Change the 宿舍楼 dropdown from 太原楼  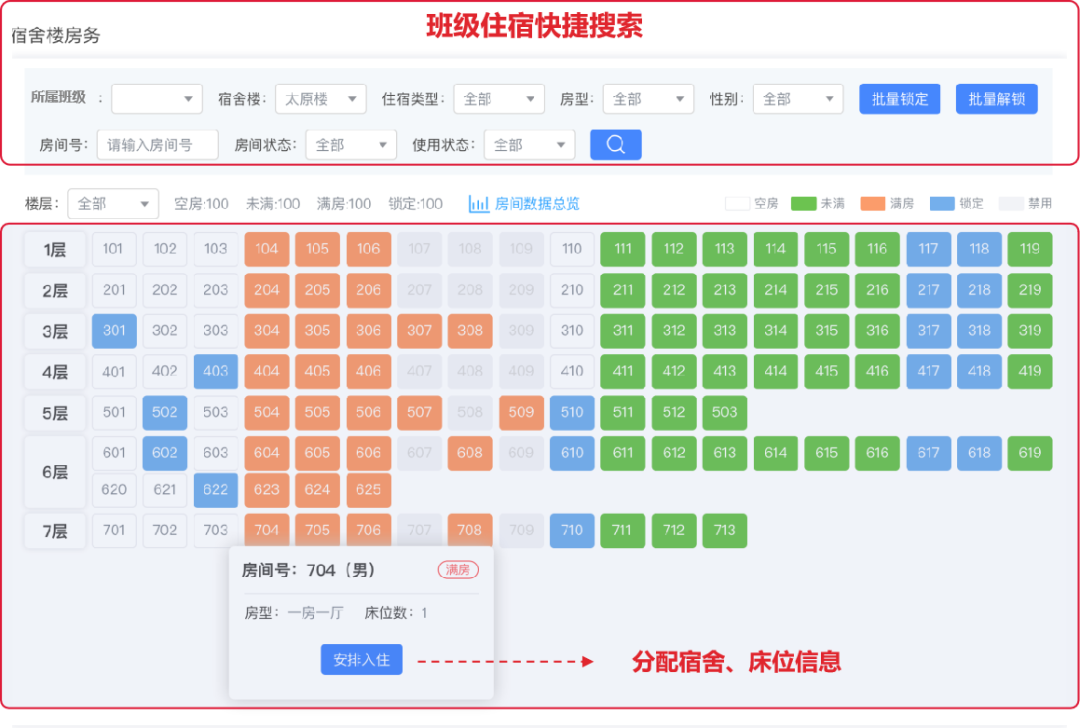tap(320, 99)
